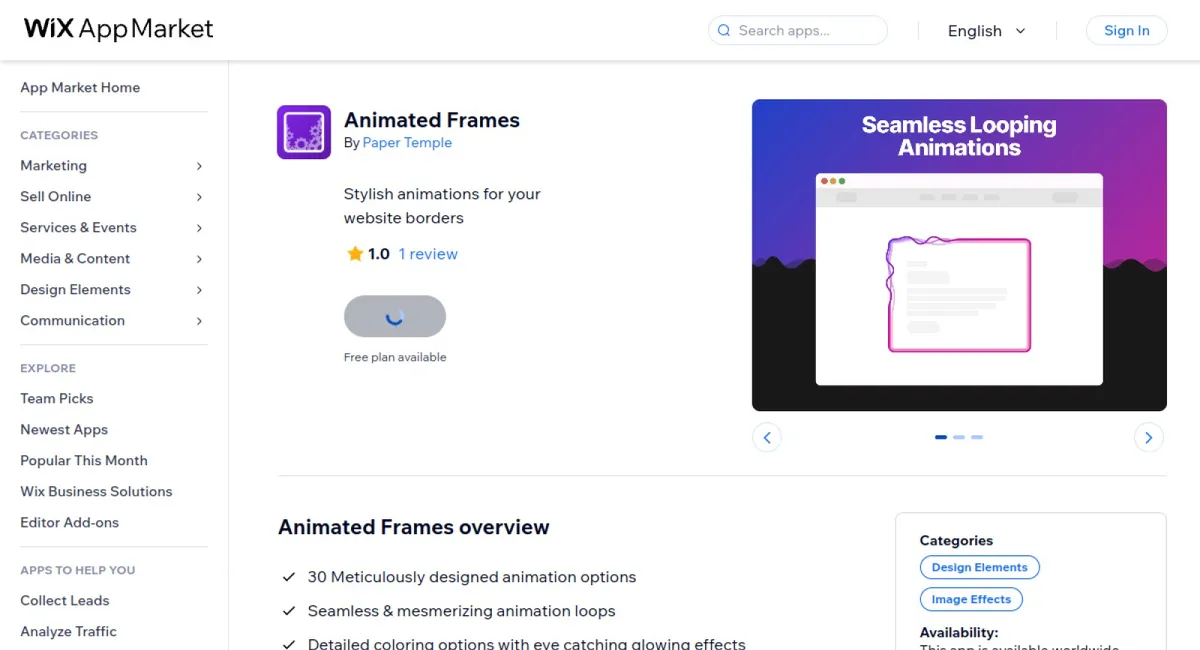Open Newest Apps list
Screen dimensions: 1200x650
click(x=64, y=429)
